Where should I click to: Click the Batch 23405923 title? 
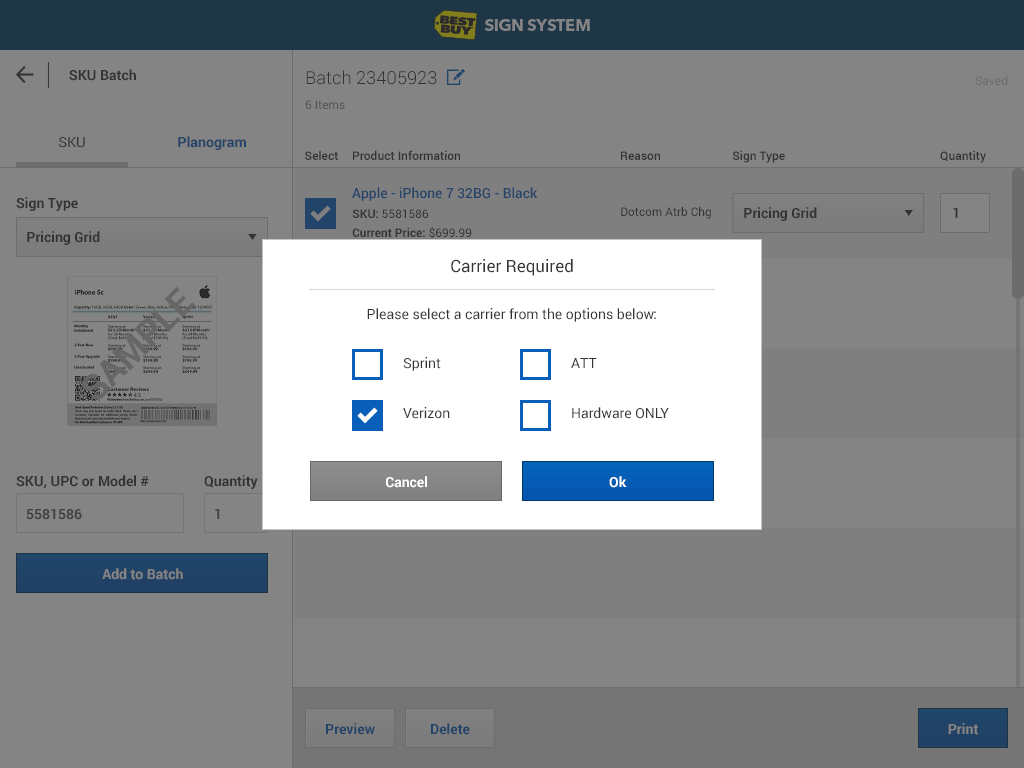(x=371, y=78)
